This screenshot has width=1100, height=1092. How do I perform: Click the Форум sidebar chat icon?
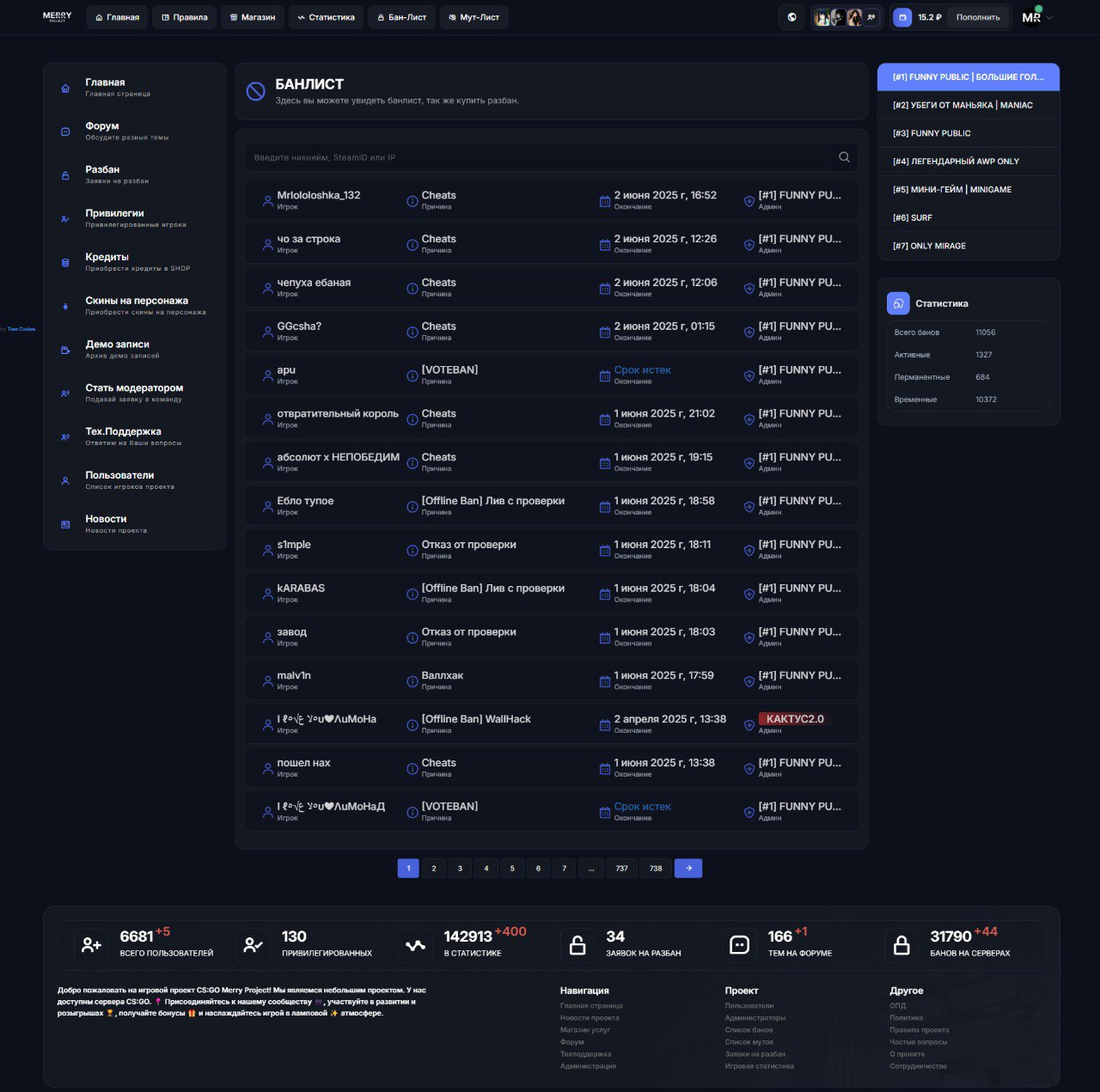(x=65, y=131)
